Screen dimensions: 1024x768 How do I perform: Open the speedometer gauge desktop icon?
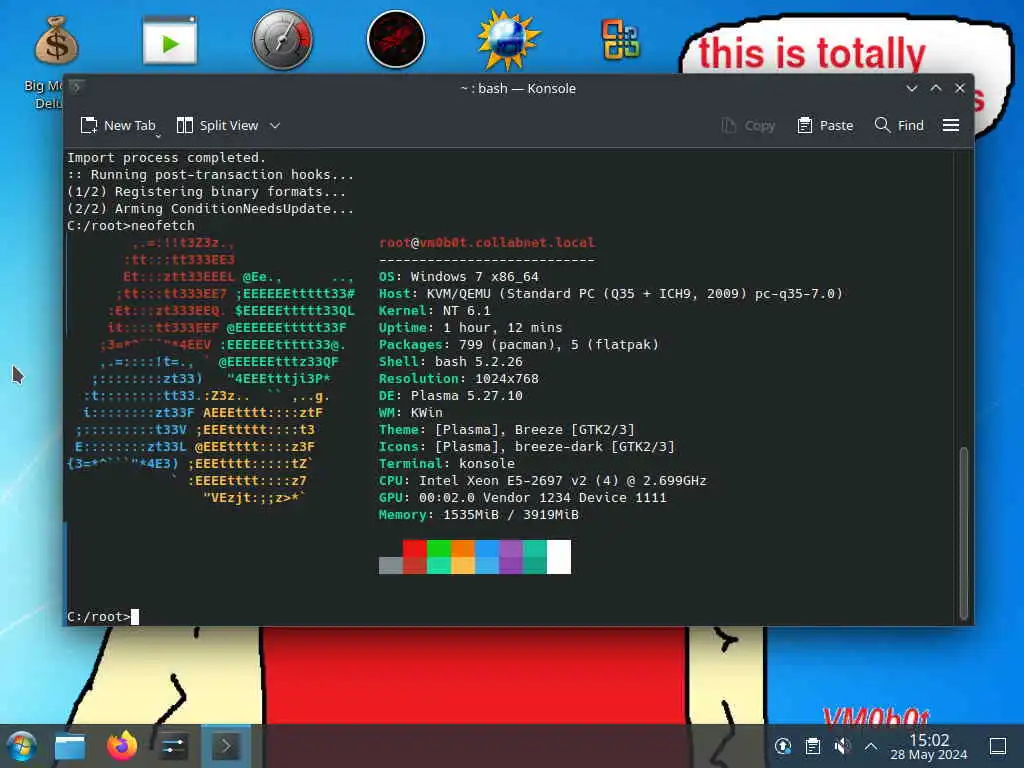click(x=283, y=39)
